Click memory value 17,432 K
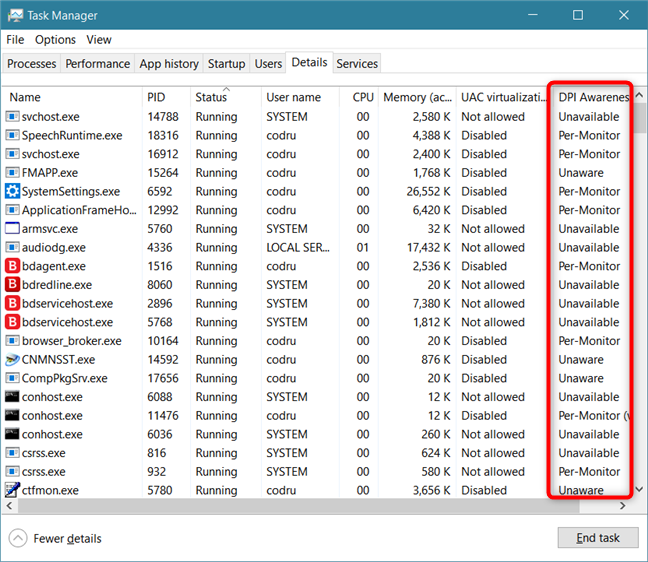 (x=428, y=247)
